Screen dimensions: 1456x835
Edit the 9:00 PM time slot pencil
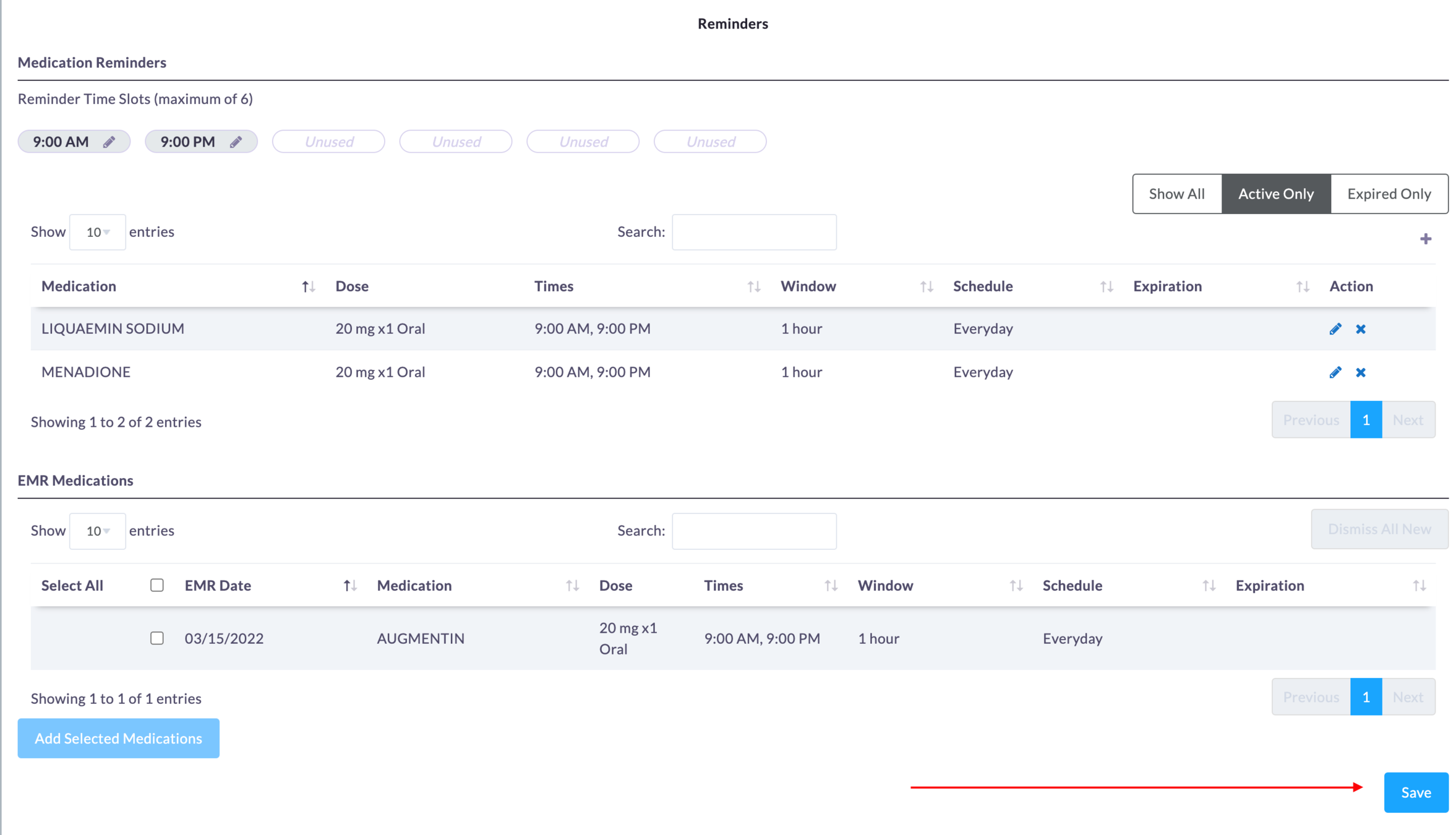click(236, 142)
